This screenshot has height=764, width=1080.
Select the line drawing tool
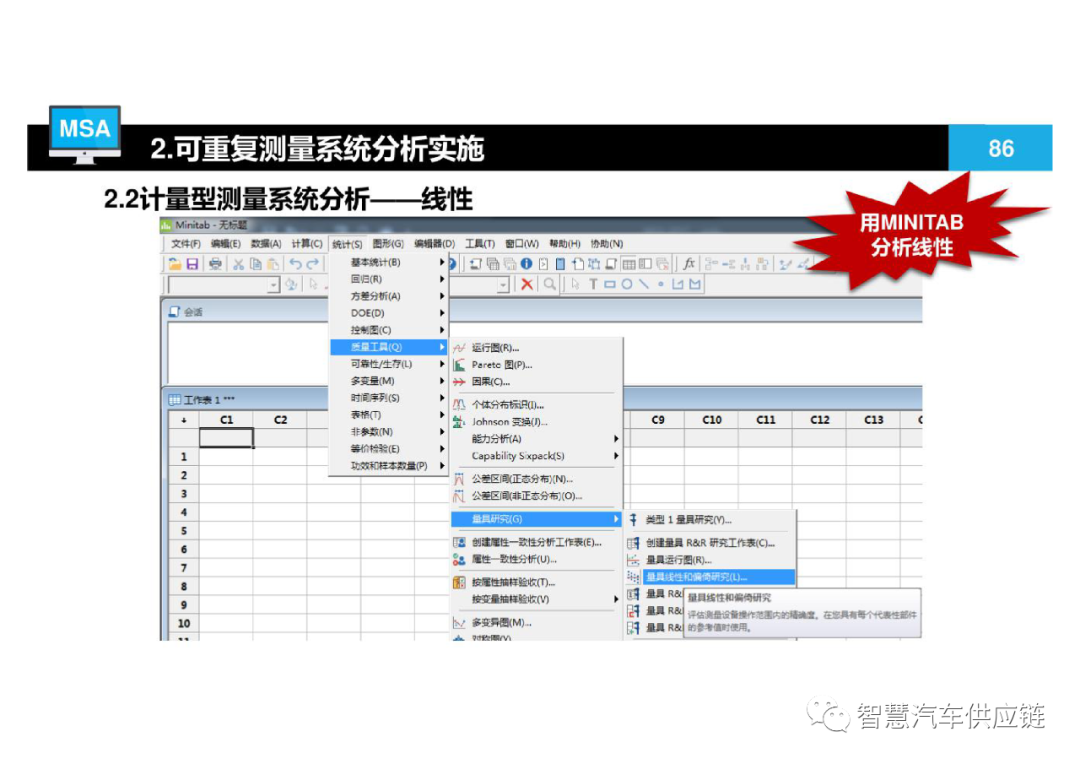click(x=643, y=284)
